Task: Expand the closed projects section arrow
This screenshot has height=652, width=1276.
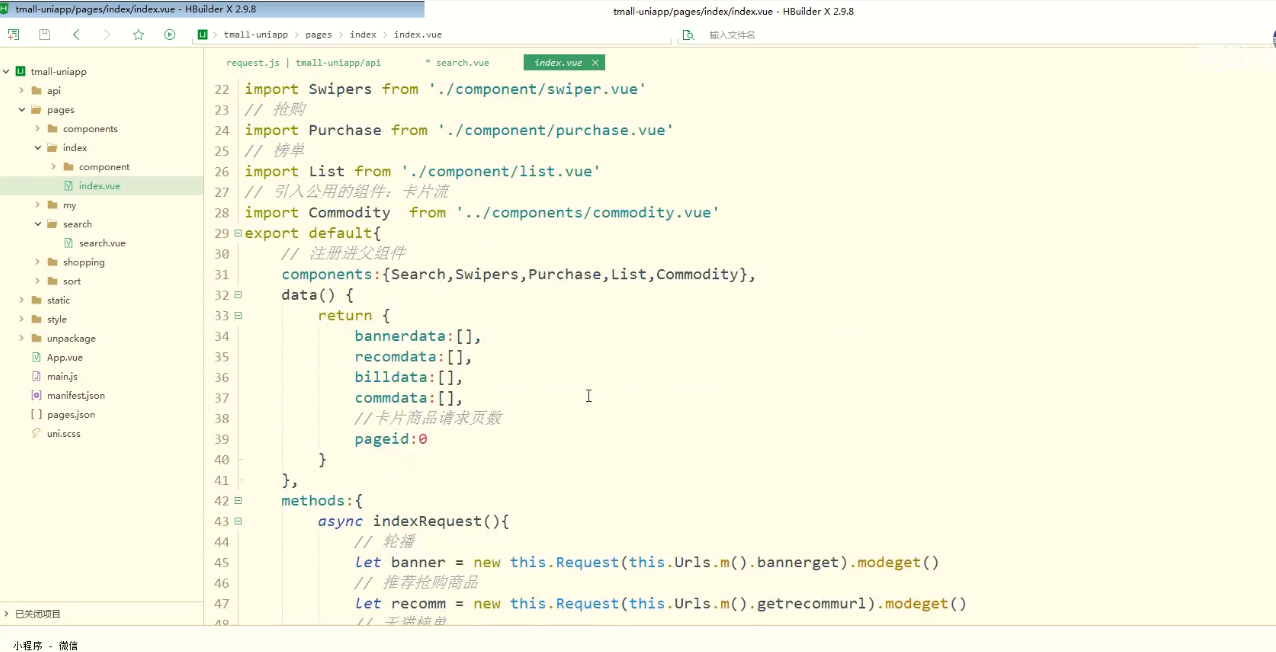Action: (x=6, y=614)
